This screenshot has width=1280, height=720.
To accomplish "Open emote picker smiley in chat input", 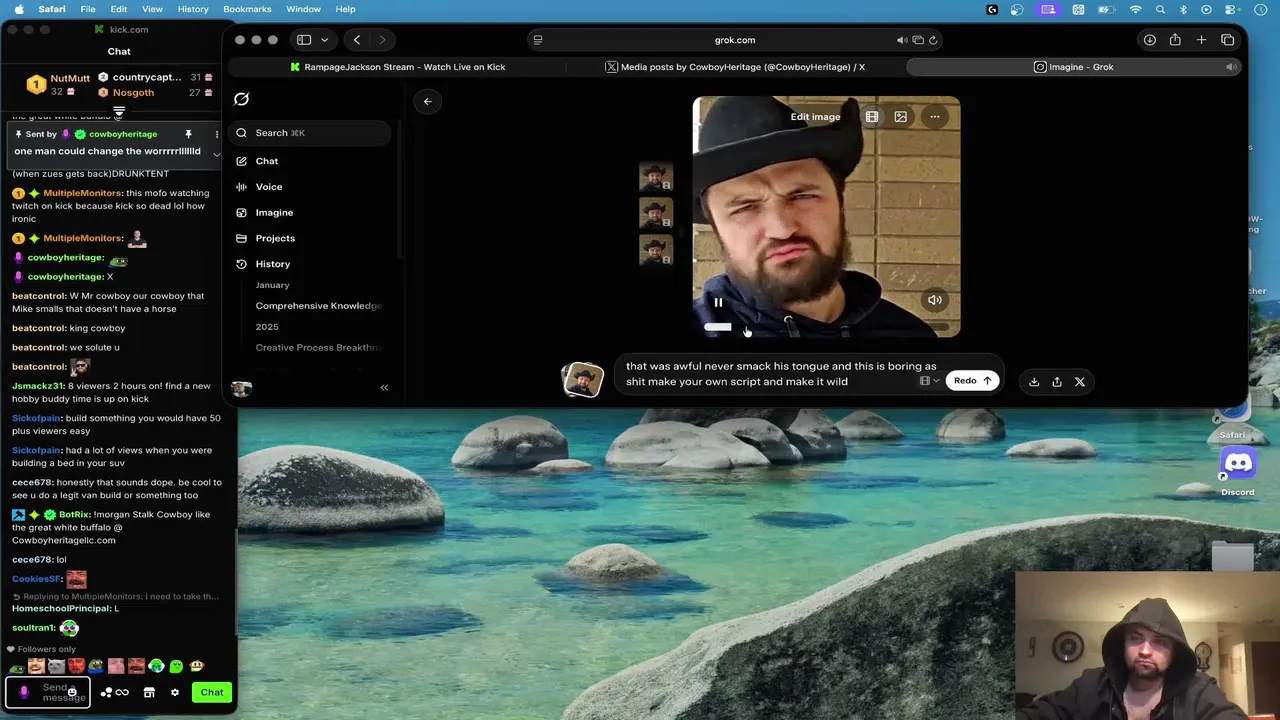I will (x=72, y=692).
